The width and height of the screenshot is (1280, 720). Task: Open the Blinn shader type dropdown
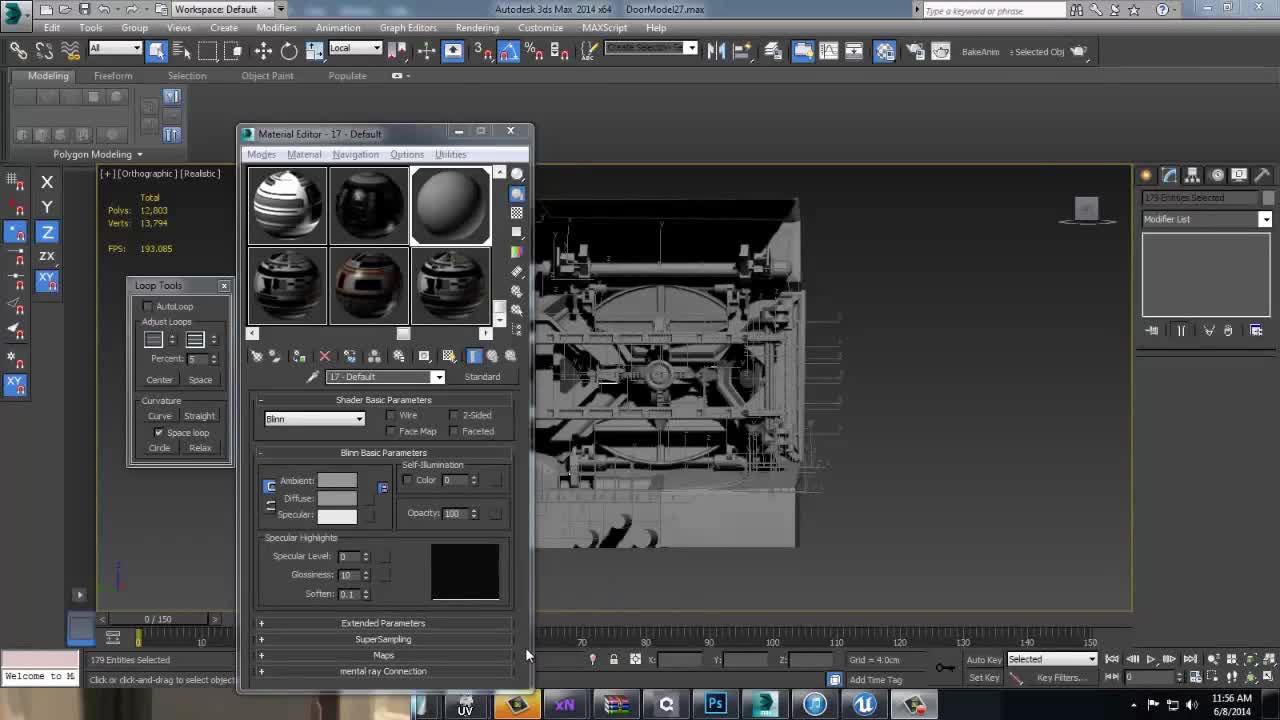pos(314,419)
